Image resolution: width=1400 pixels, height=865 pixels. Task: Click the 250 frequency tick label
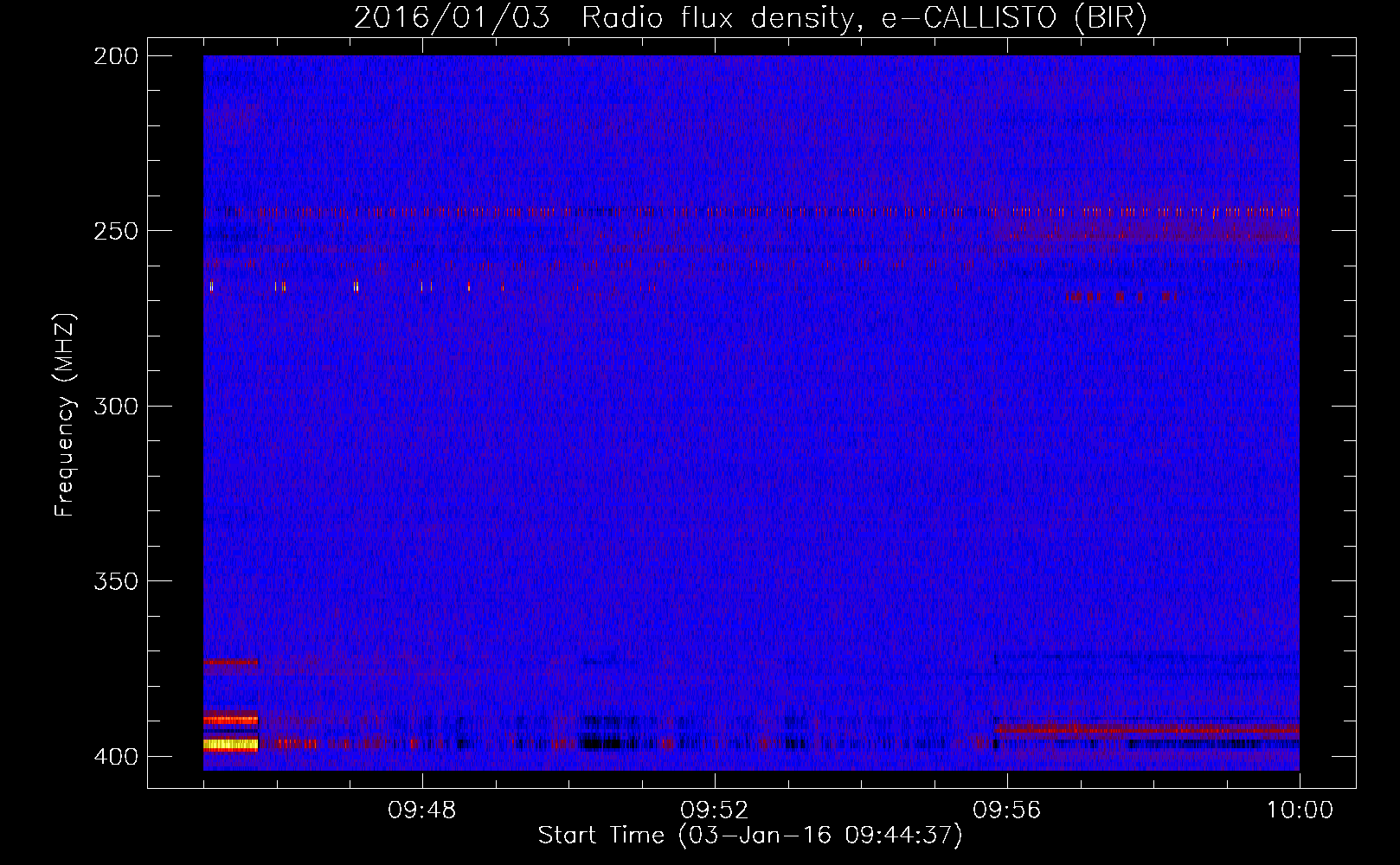(x=115, y=231)
